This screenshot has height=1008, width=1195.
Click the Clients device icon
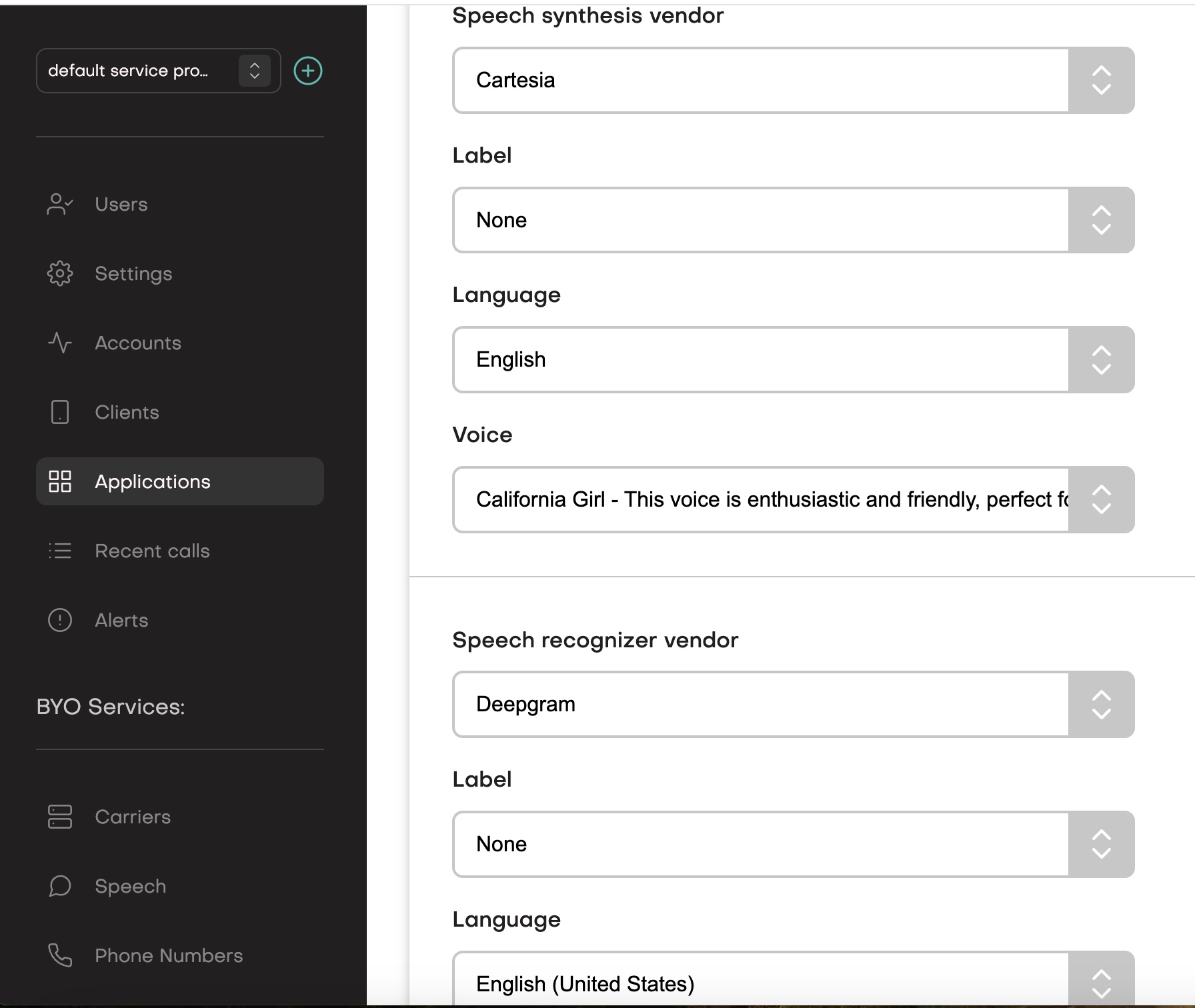coord(59,412)
